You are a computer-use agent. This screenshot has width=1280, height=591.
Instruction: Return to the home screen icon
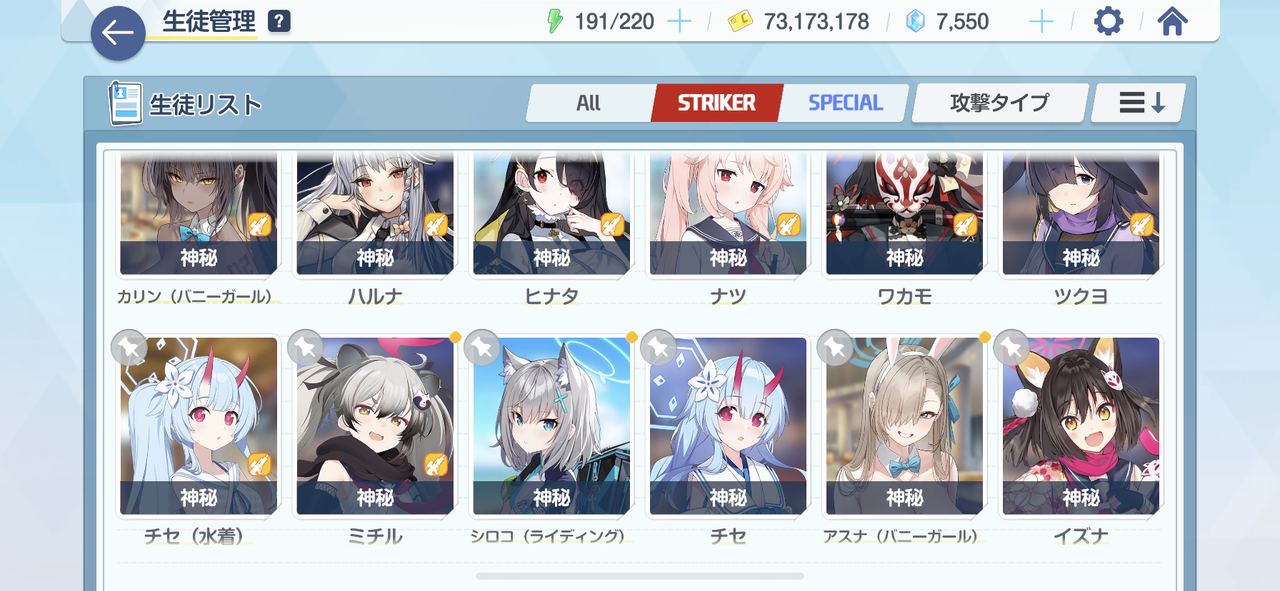[1172, 21]
